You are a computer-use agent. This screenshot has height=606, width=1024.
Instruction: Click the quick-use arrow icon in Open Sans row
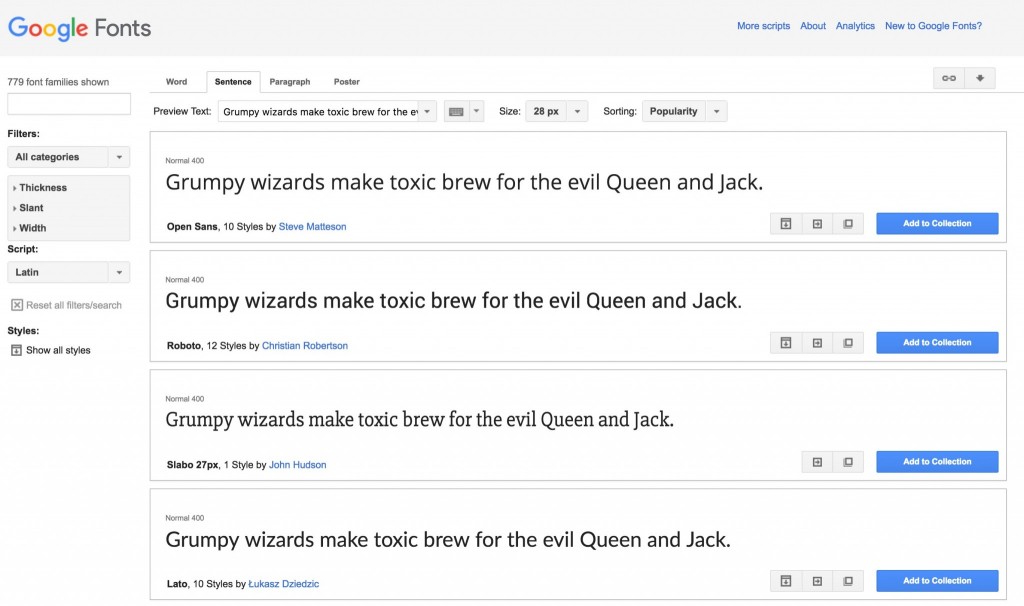(x=817, y=224)
